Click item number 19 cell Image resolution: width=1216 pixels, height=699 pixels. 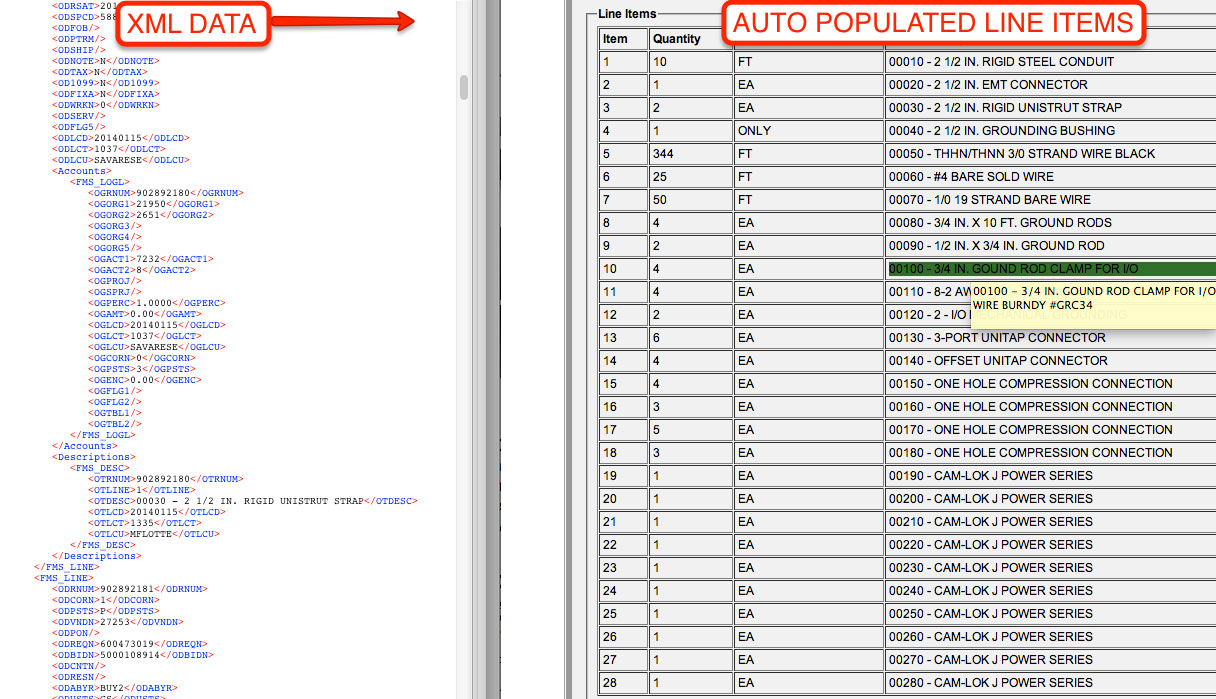click(x=623, y=476)
